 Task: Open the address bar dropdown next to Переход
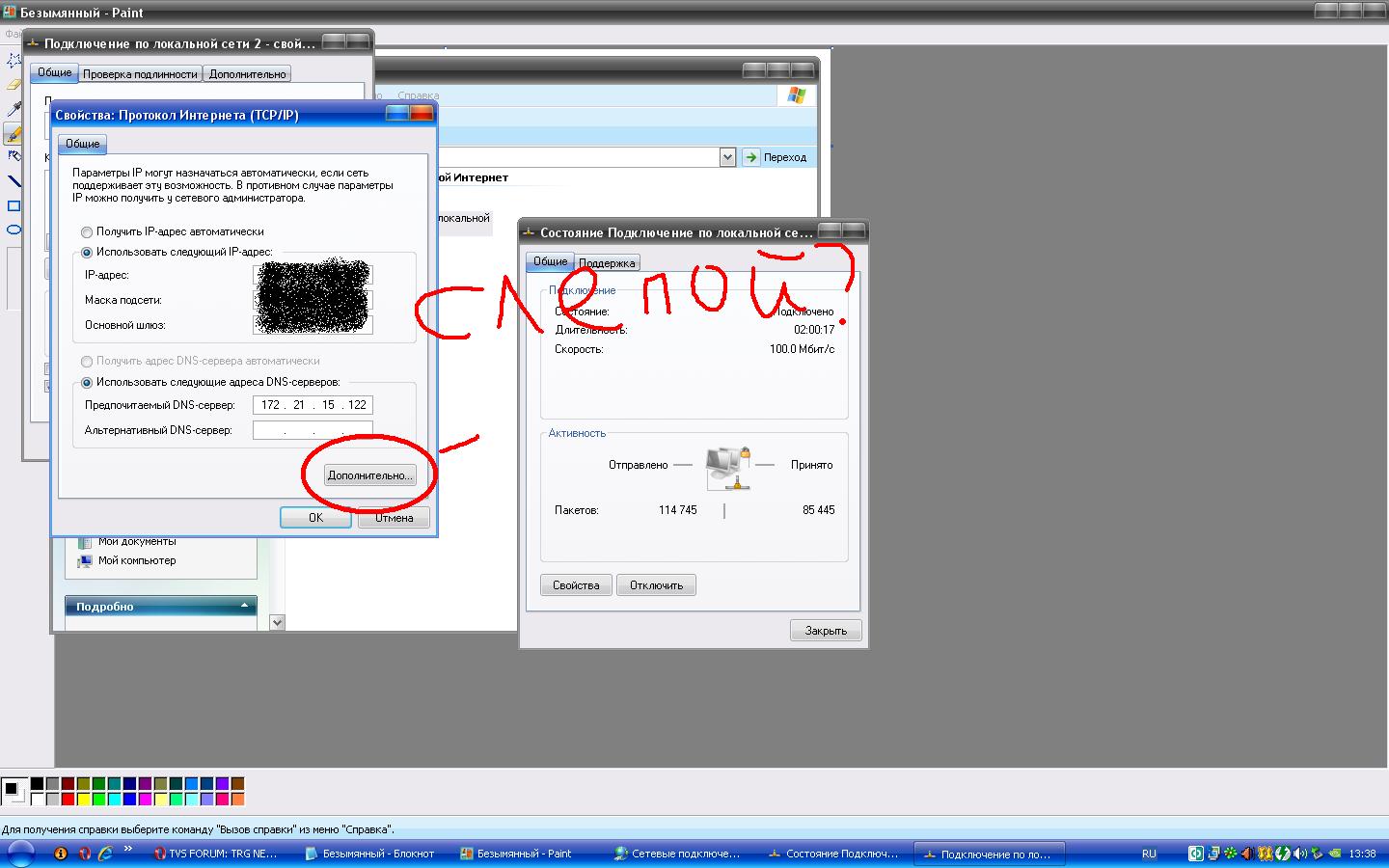pyautogui.click(x=728, y=157)
